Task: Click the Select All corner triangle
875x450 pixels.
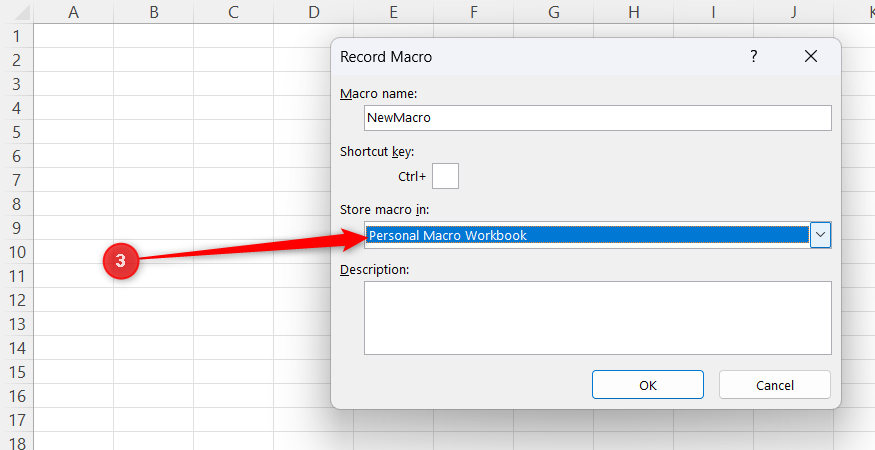Action: 20,12
